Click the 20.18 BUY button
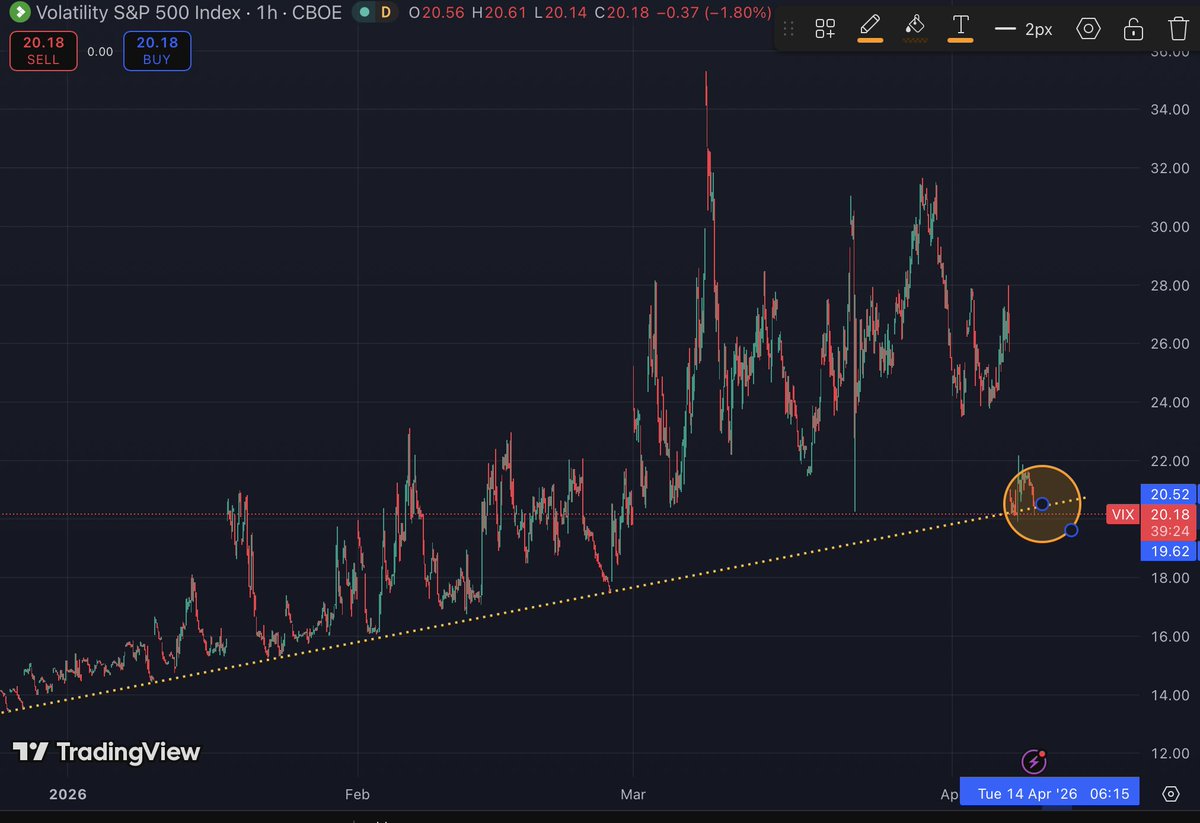 coord(157,52)
